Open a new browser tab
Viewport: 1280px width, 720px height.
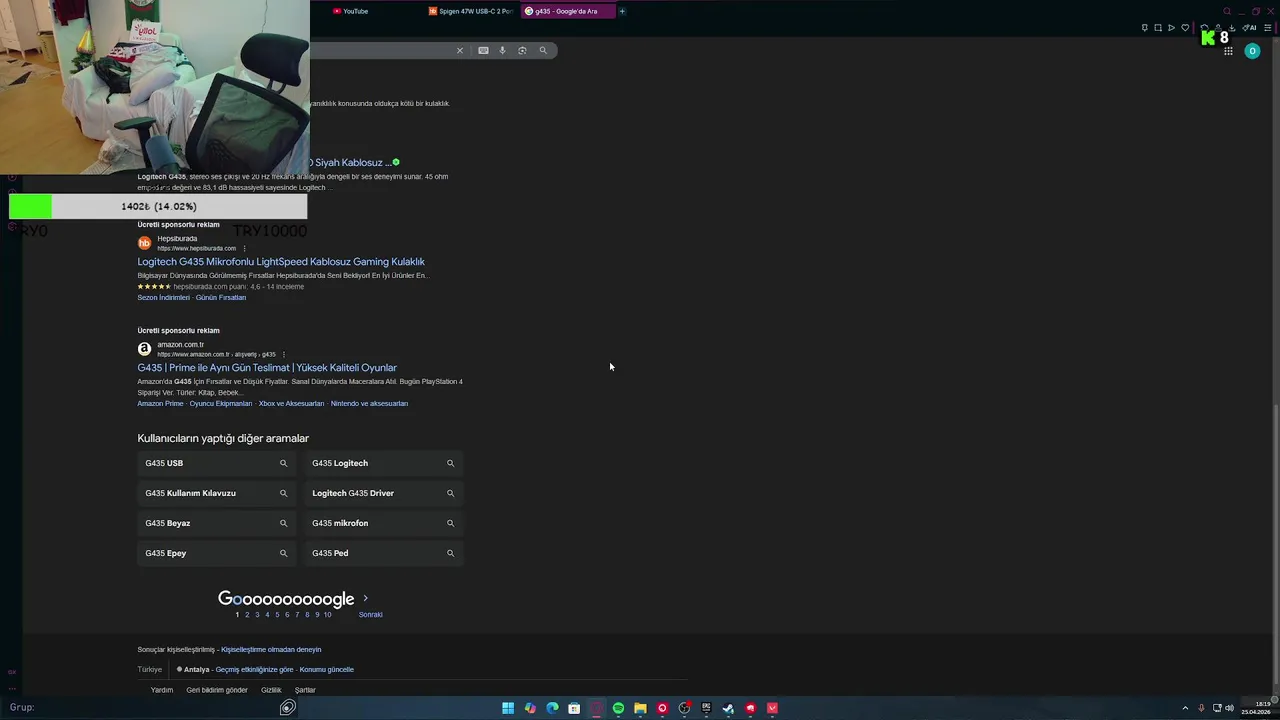tap(622, 11)
